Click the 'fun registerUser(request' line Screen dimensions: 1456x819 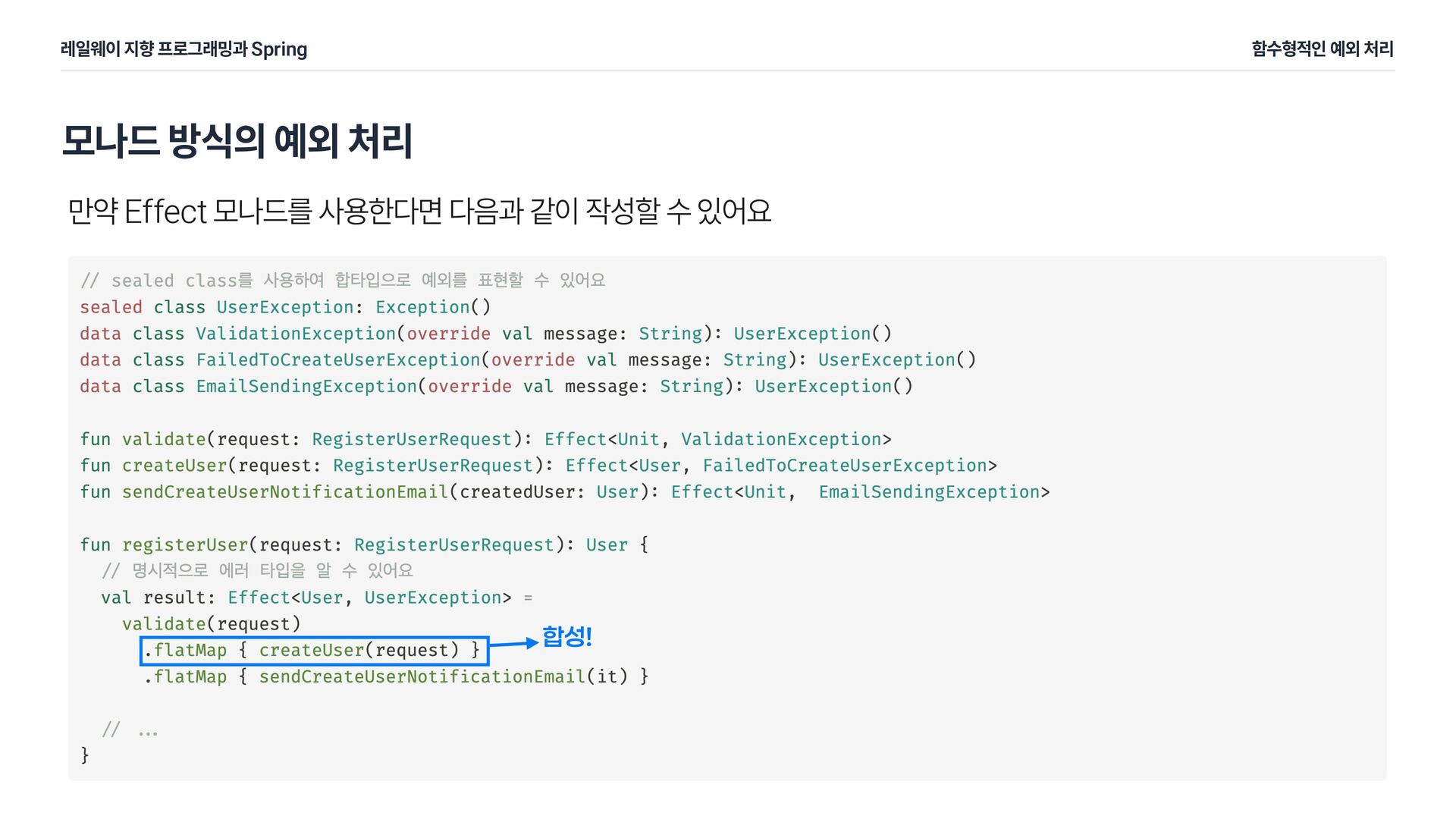pos(364,544)
